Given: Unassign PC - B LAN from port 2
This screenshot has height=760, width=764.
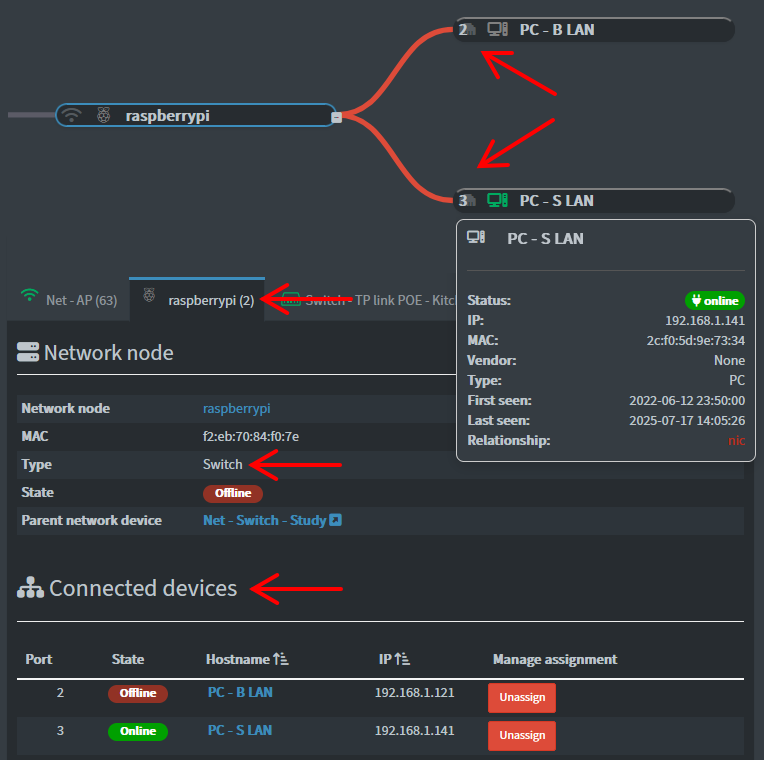Looking at the screenshot, I should [x=521, y=698].
